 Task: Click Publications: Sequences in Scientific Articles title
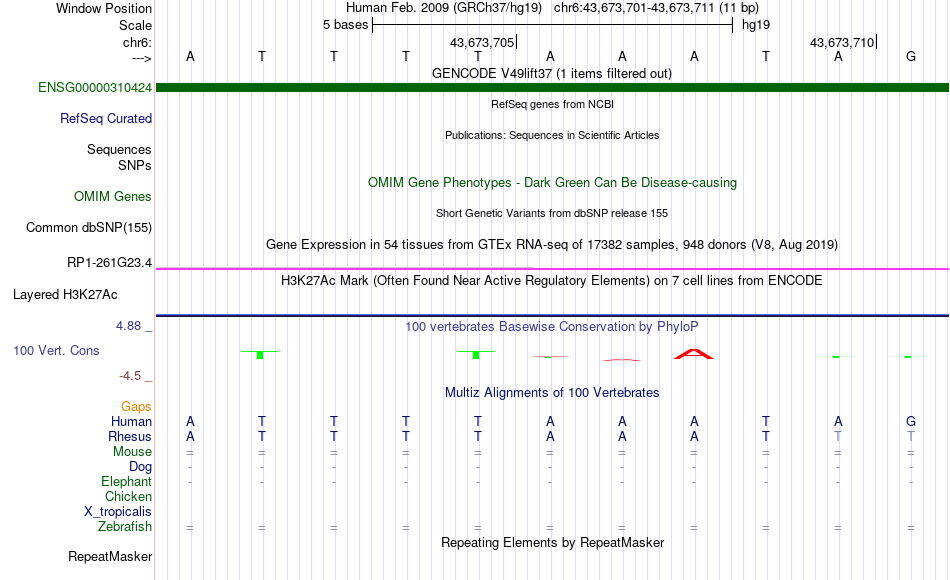tap(552, 135)
